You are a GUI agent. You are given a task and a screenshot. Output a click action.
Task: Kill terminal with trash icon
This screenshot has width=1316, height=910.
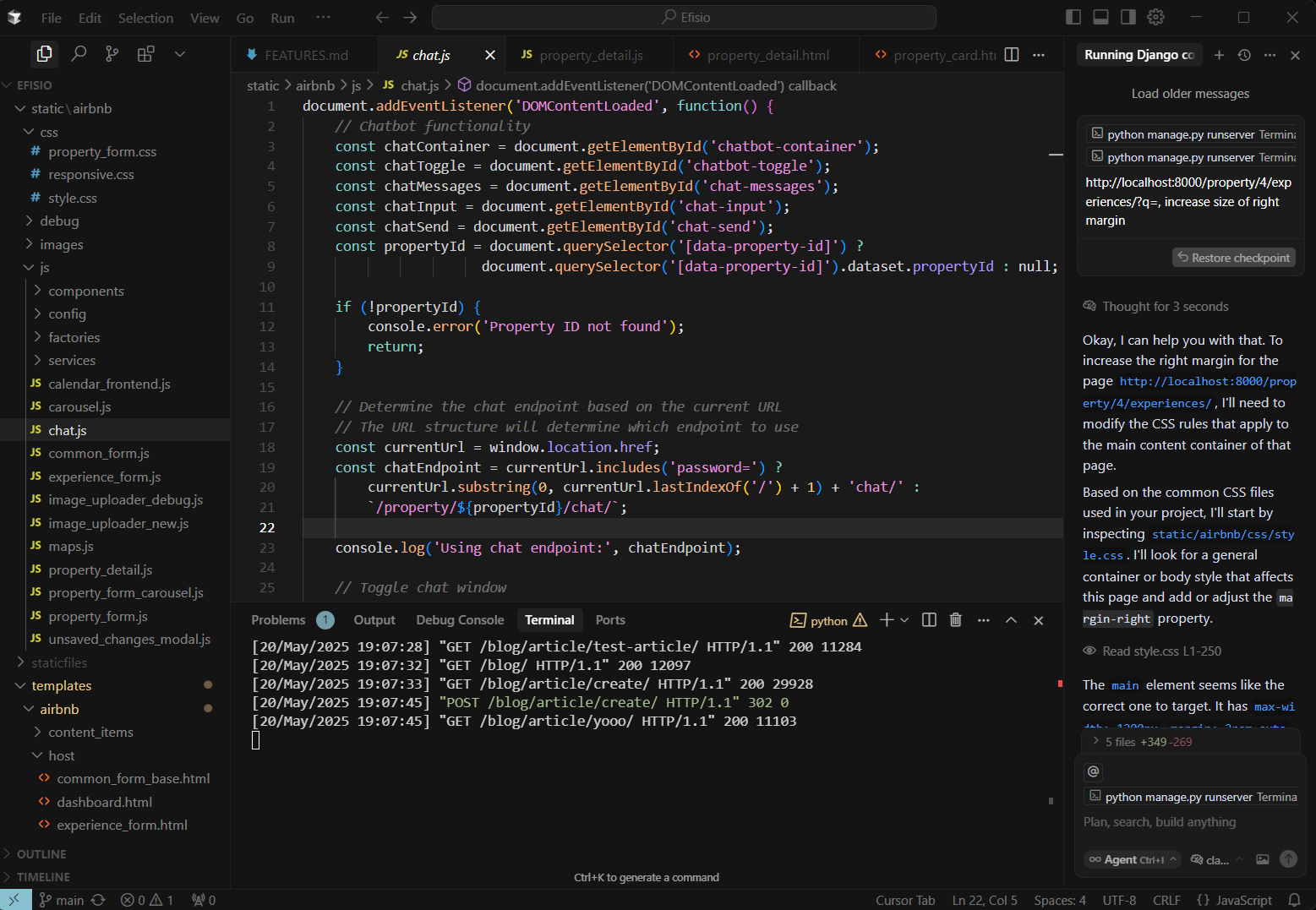click(956, 620)
